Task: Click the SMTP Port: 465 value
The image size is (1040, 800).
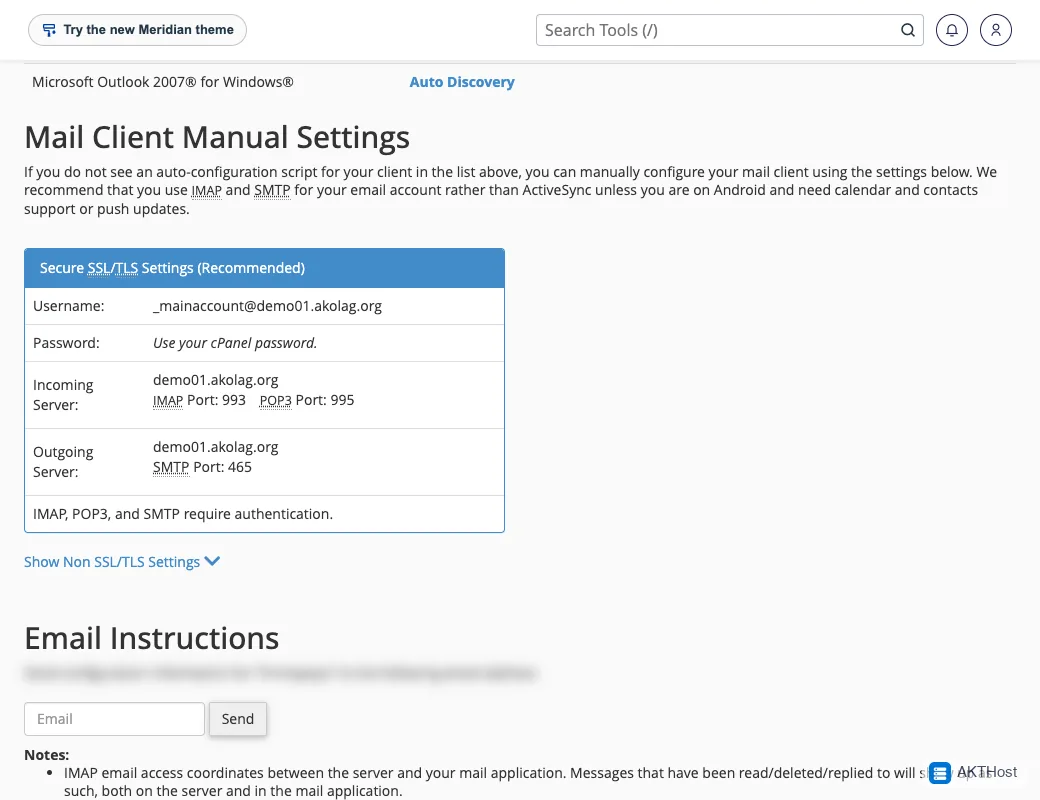Action: pyautogui.click(x=202, y=468)
